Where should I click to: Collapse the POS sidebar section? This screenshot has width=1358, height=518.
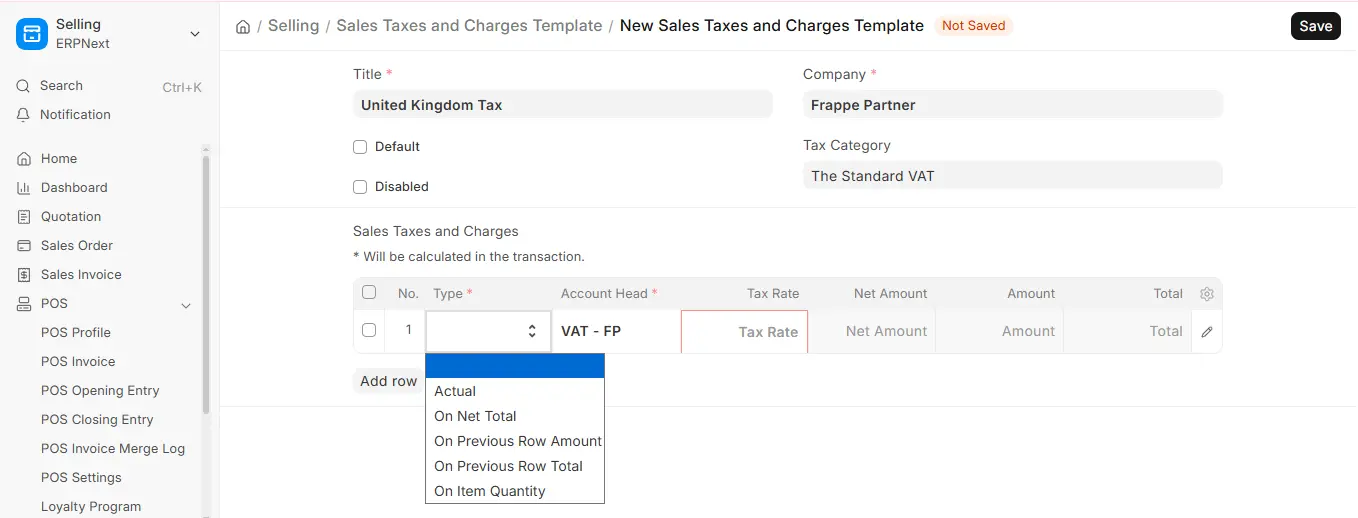[185, 305]
